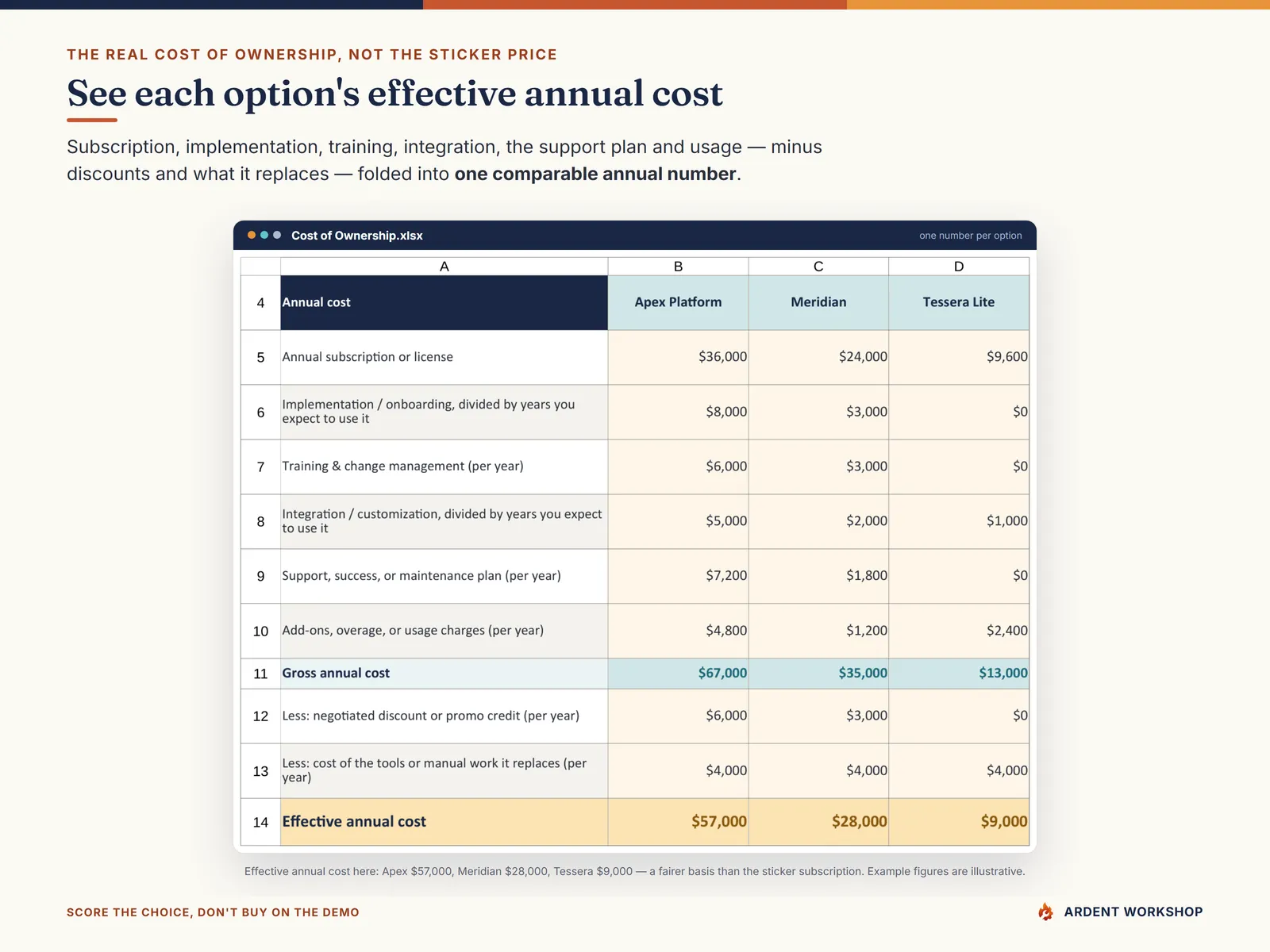Click 'Annual subscription or license' label cell
1270x952 pixels.
pyautogui.click(x=444, y=357)
